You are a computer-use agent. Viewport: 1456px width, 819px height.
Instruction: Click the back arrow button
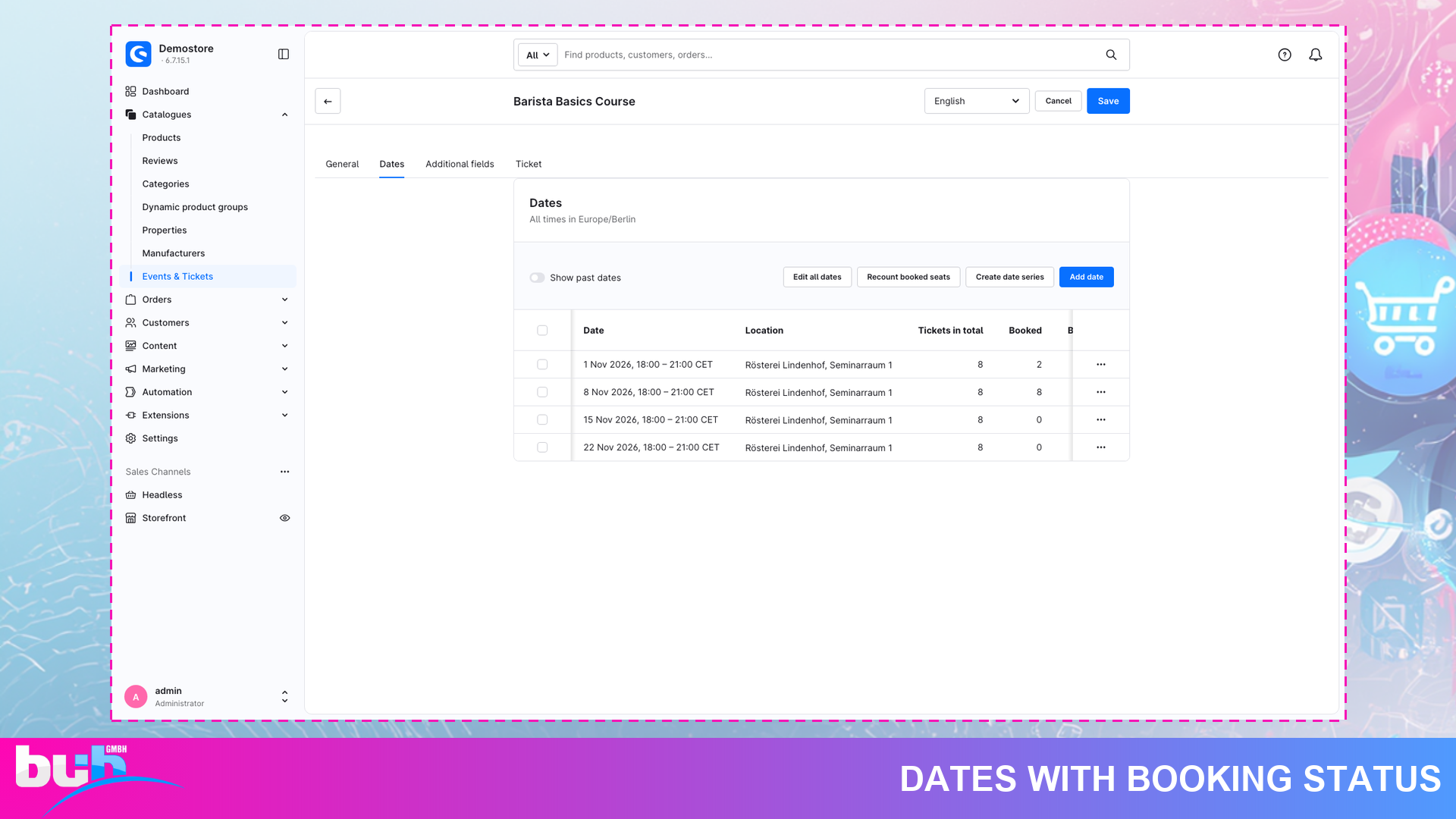[x=328, y=101]
